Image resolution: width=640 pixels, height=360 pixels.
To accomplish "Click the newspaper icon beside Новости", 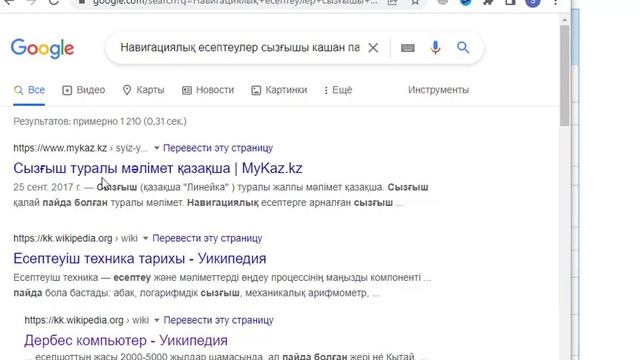I will click(187, 90).
